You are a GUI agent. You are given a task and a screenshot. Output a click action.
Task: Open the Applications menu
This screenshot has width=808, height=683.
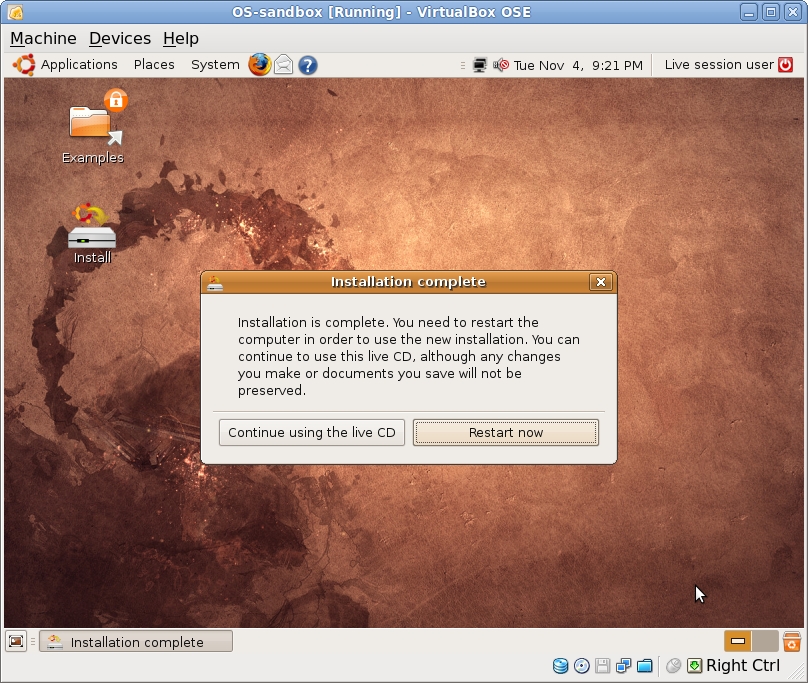pos(79,64)
